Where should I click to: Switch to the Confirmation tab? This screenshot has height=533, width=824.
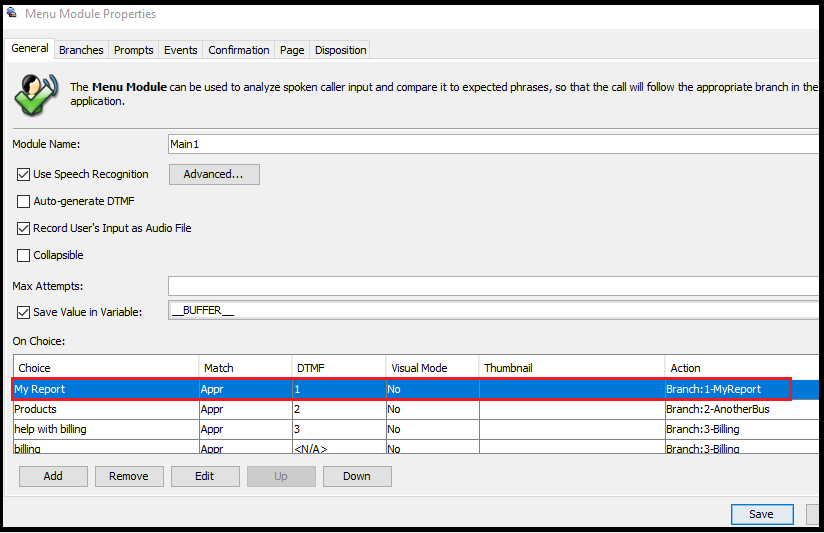(x=239, y=50)
